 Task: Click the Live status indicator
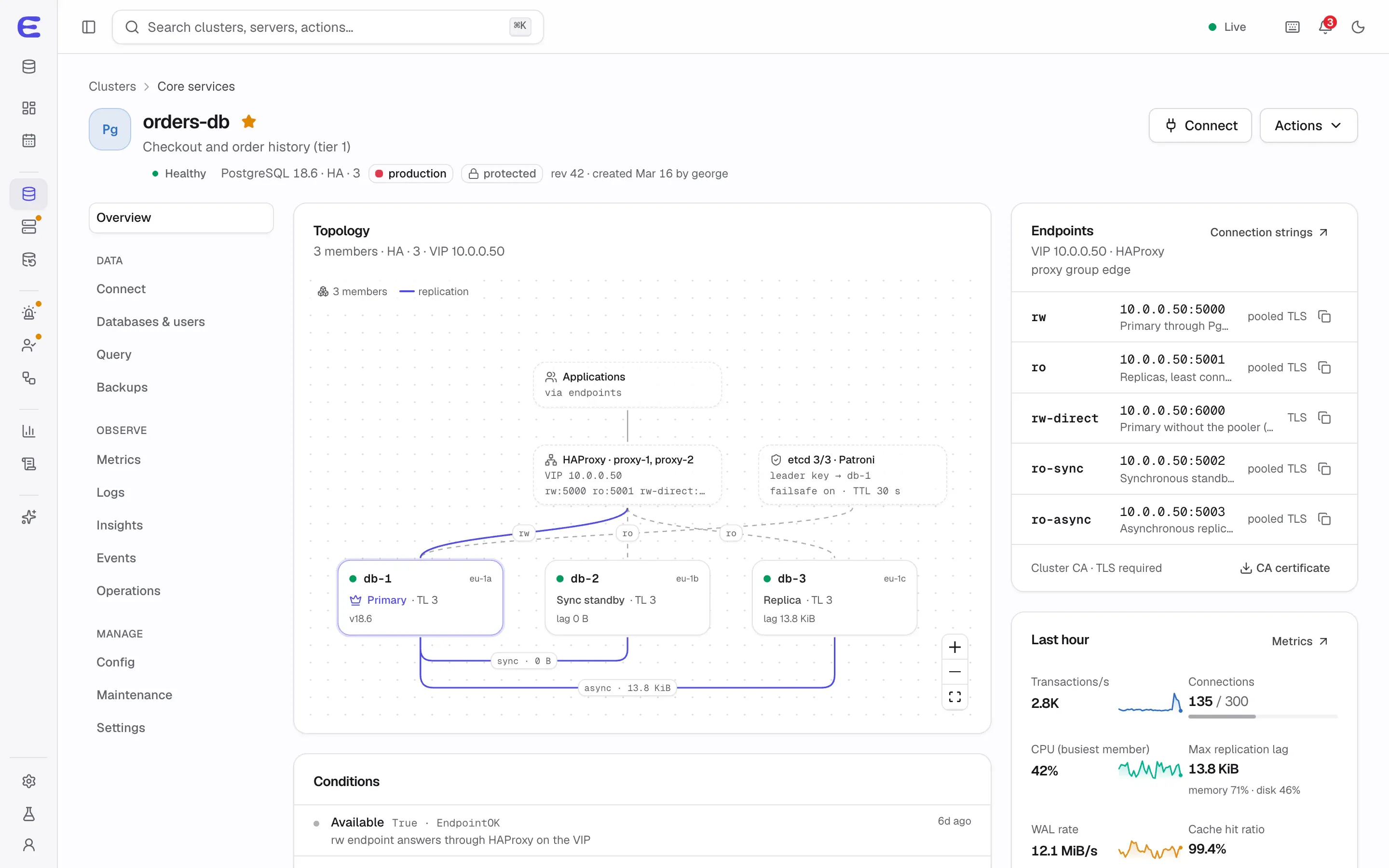pyautogui.click(x=1227, y=27)
